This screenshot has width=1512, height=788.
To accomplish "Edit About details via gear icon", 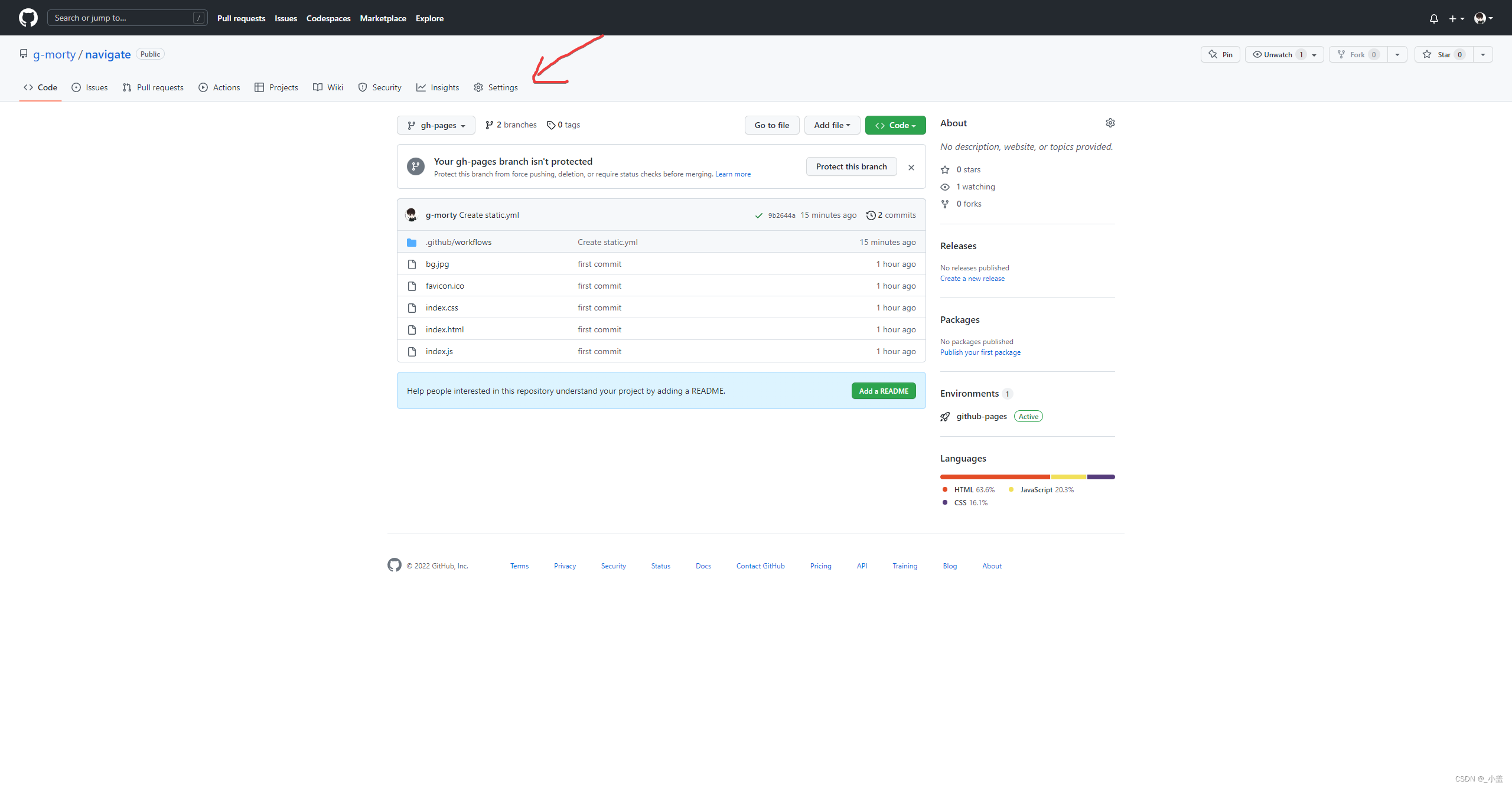I will pos(1110,123).
